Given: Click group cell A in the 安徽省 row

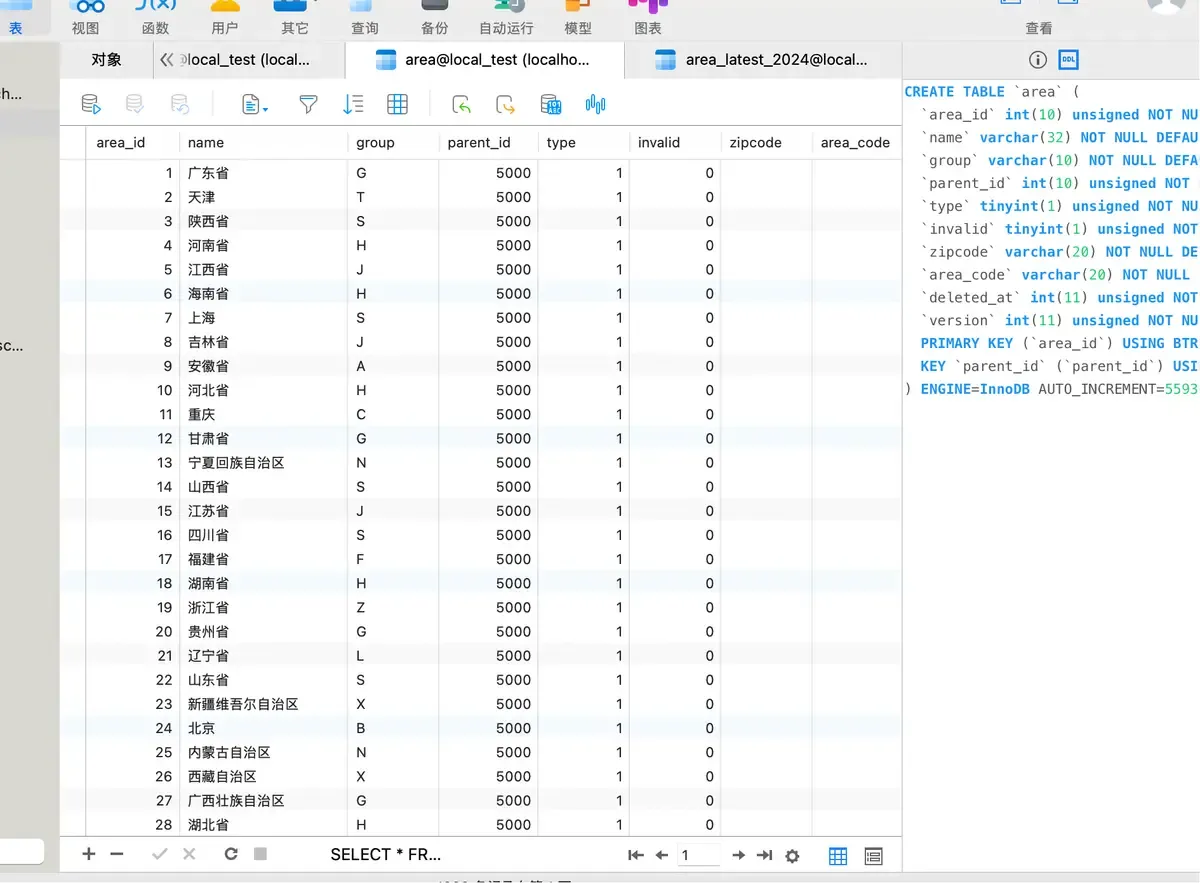Looking at the screenshot, I should pos(393,366).
